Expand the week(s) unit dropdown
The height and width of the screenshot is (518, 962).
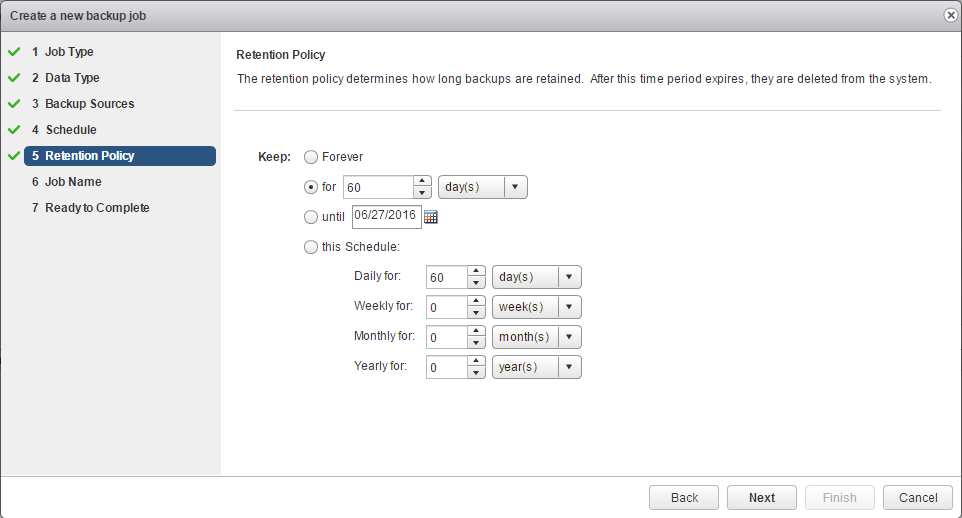(x=536, y=307)
